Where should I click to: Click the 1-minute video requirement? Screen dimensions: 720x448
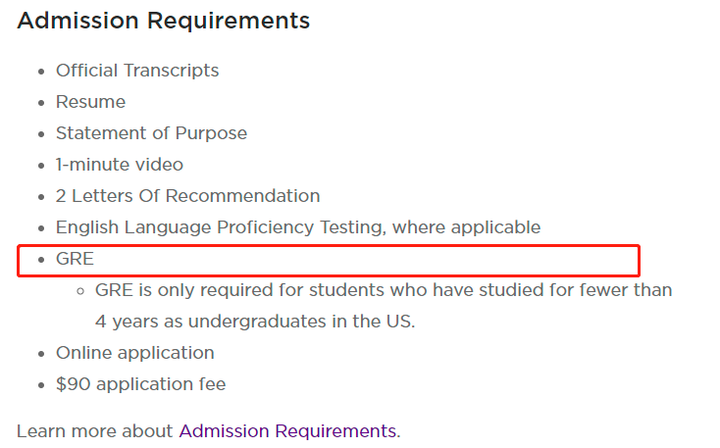119,165
